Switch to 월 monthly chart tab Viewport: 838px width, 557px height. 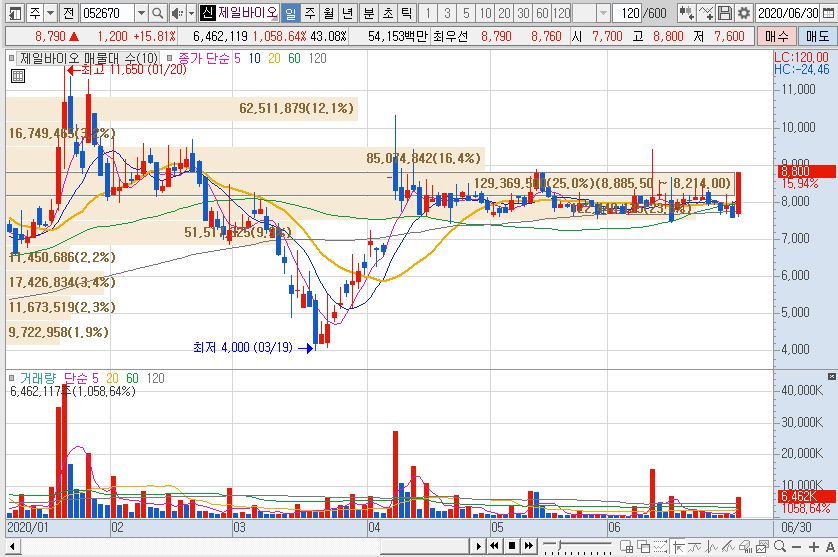click(329, 13)
